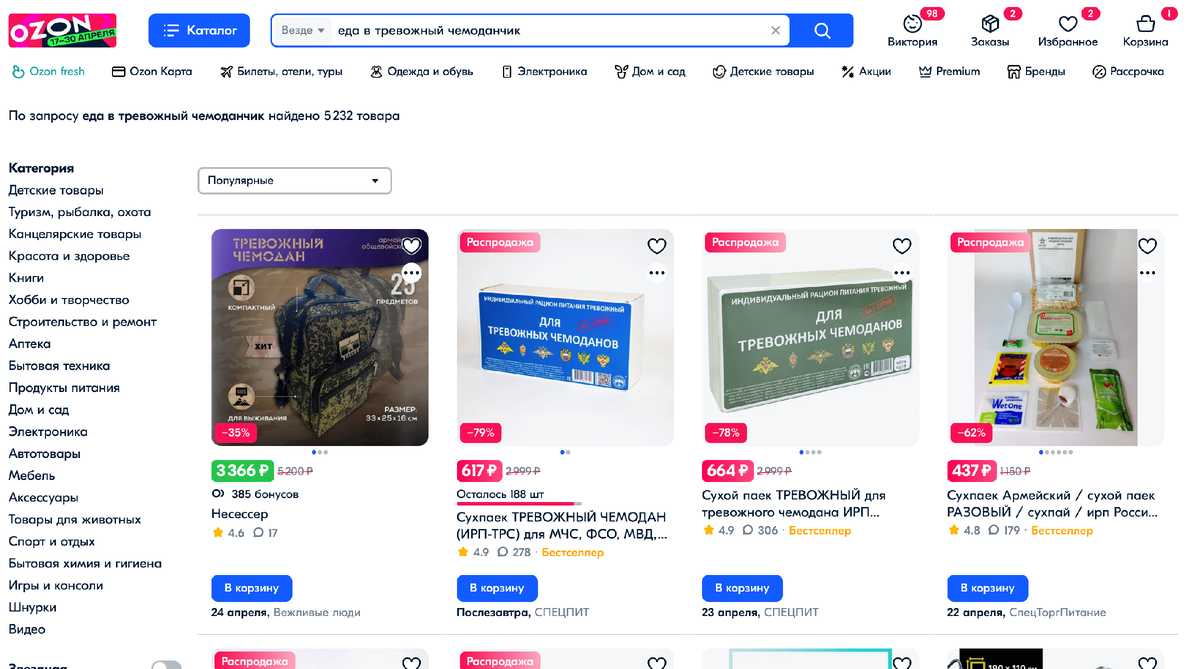Screen dimensions: 1200x669
Task: Add 437 ₽ Сухпаек Армейский to cart
Action: (988, 588)
